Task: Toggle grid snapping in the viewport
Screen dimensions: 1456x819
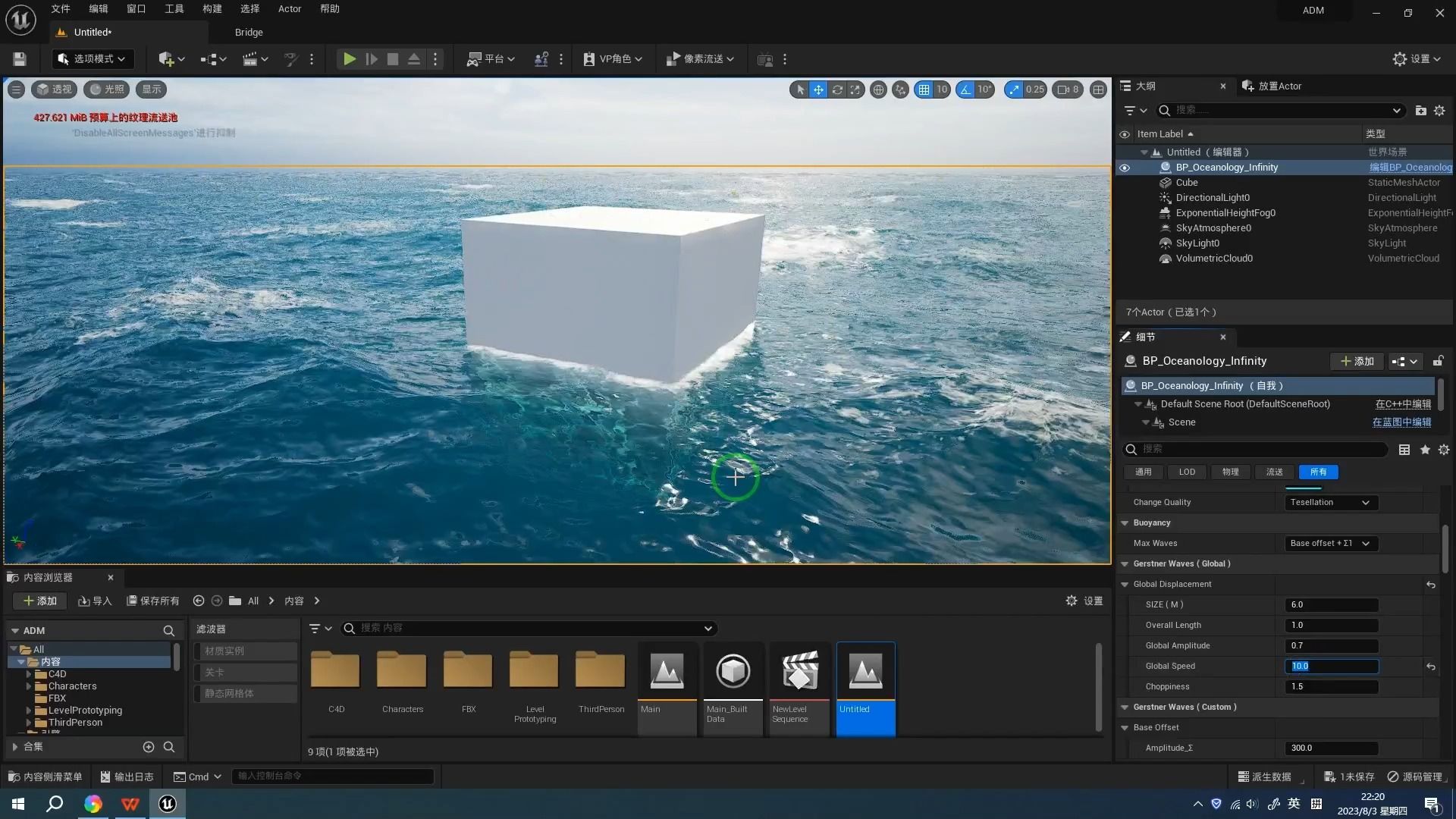Action: click(924, 89)
